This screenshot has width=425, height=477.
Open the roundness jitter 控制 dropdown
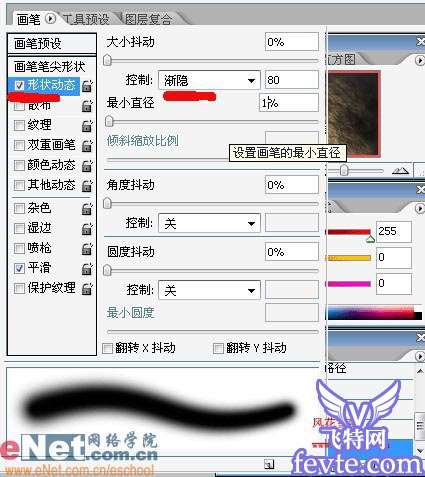209,290
